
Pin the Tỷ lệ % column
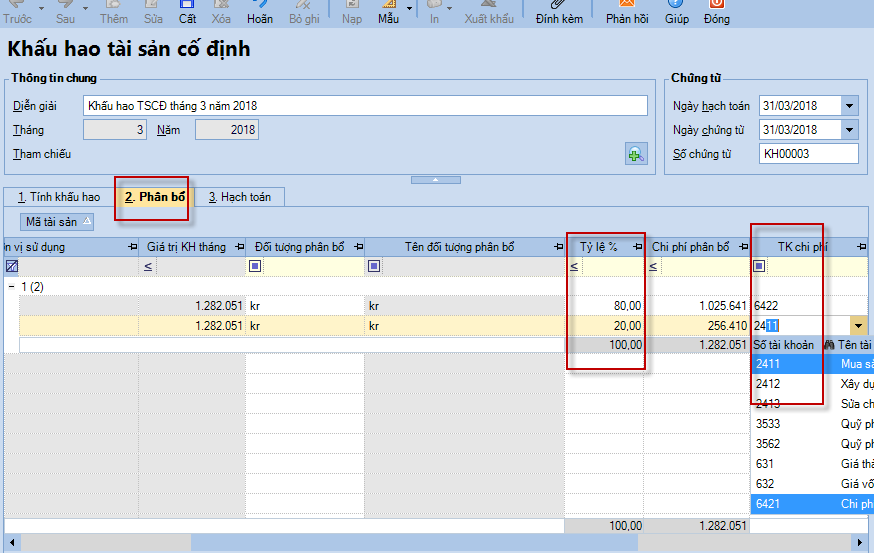(638, 247)
